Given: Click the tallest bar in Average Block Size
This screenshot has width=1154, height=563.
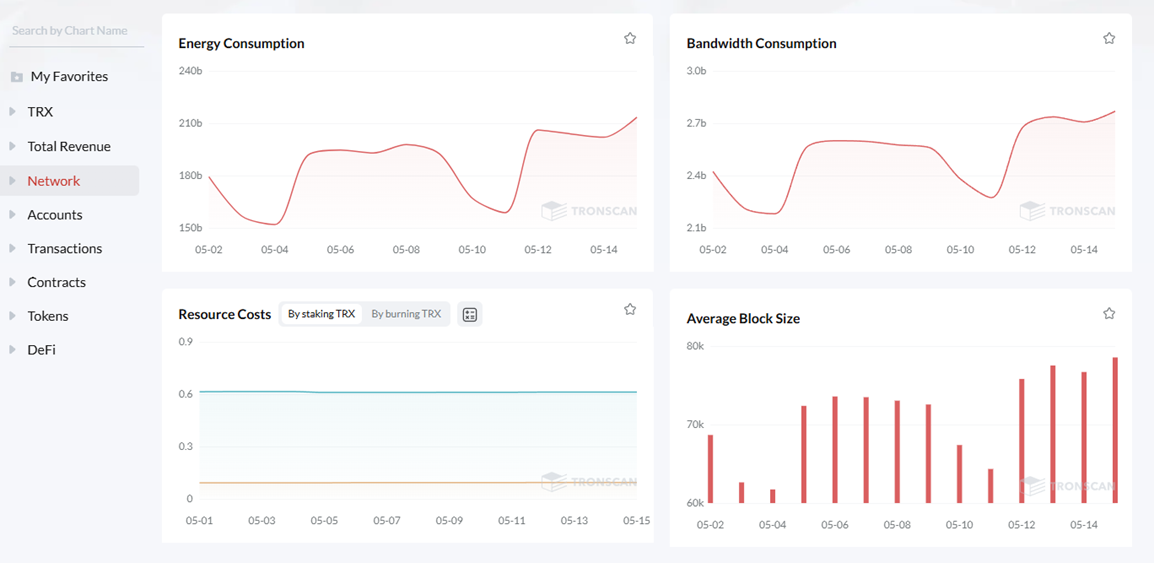Looking at the screenshot, I should click(1115, 431).
